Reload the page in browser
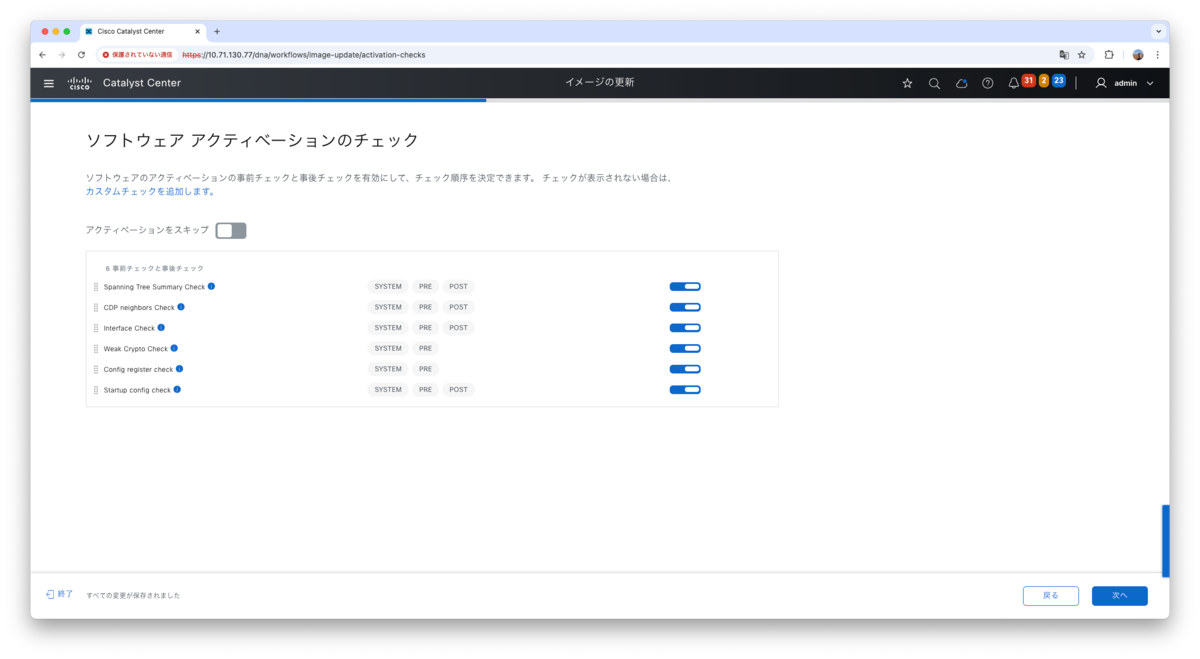 tap(81, 54)
